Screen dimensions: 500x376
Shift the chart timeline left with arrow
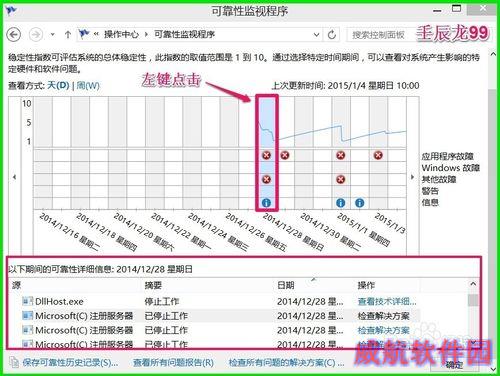click(14, 177)
